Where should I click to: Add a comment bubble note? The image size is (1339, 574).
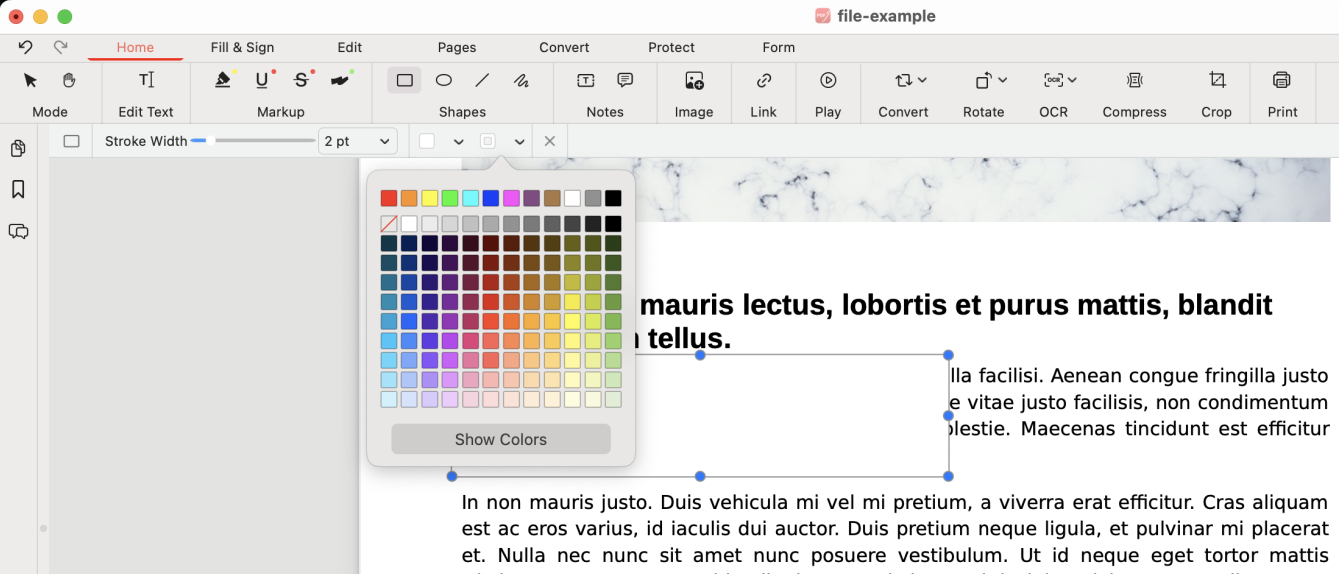coord(625,80)
